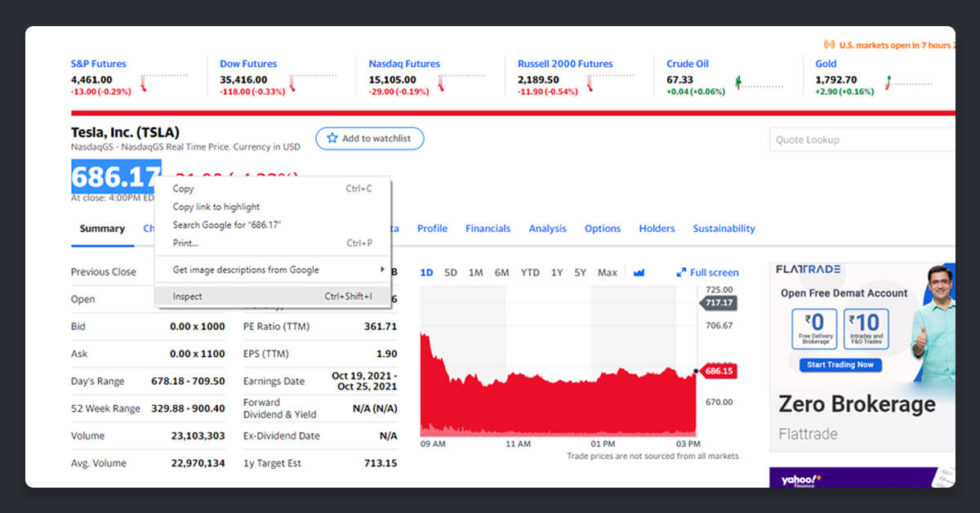Screen dimensions: 980x513
Task: Click the Avg. Volume value 22,970,134
Action: [198, 463]
